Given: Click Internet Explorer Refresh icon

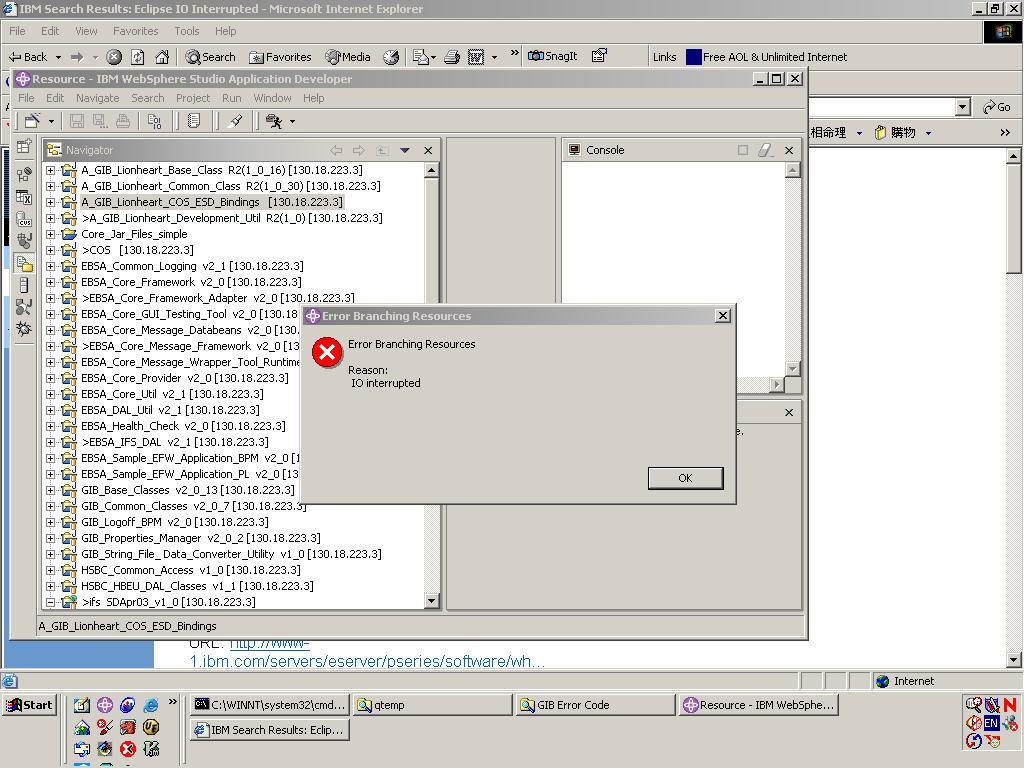Looking at the screenshot, I should [x=138, y=57].
